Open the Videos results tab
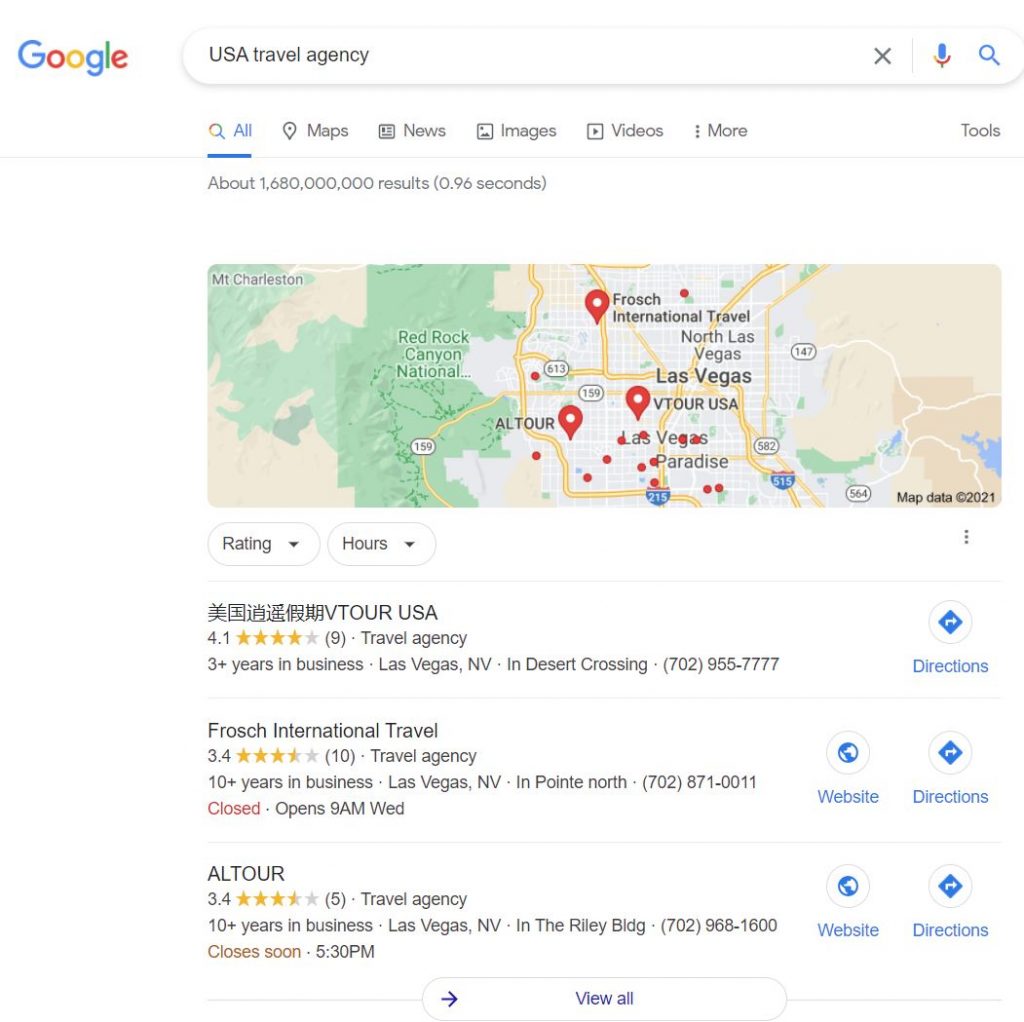Viewport: 1024px width, 1022px height. 625,131
